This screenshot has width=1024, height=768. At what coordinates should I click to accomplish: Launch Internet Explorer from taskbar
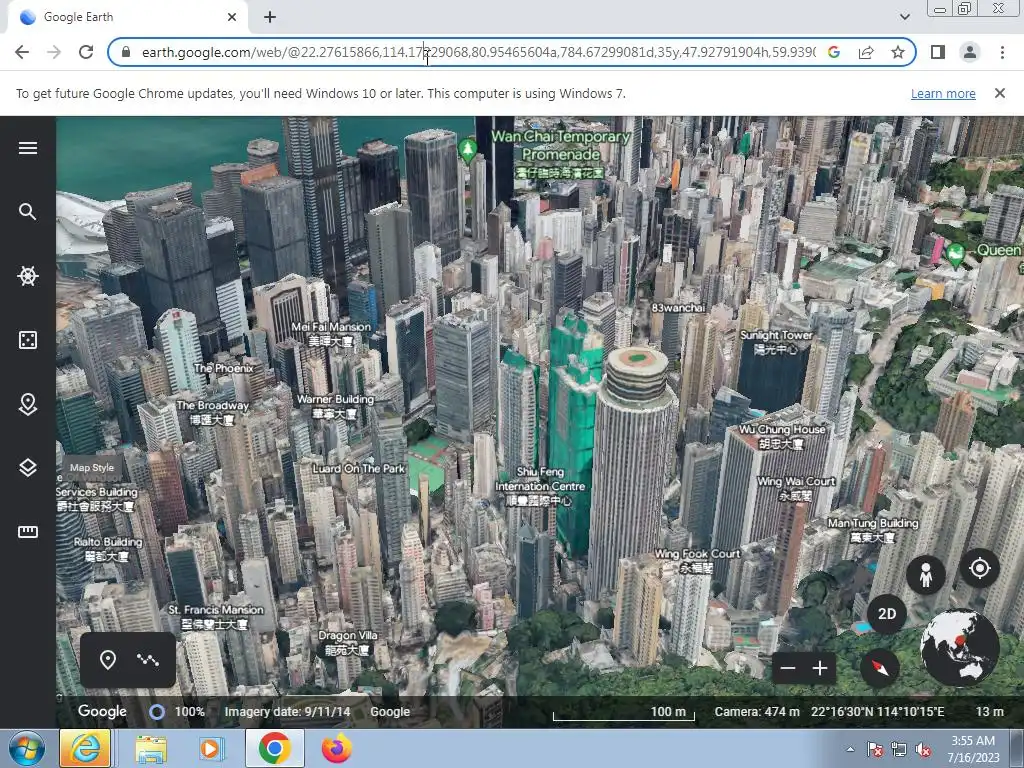tap(85, 748)
